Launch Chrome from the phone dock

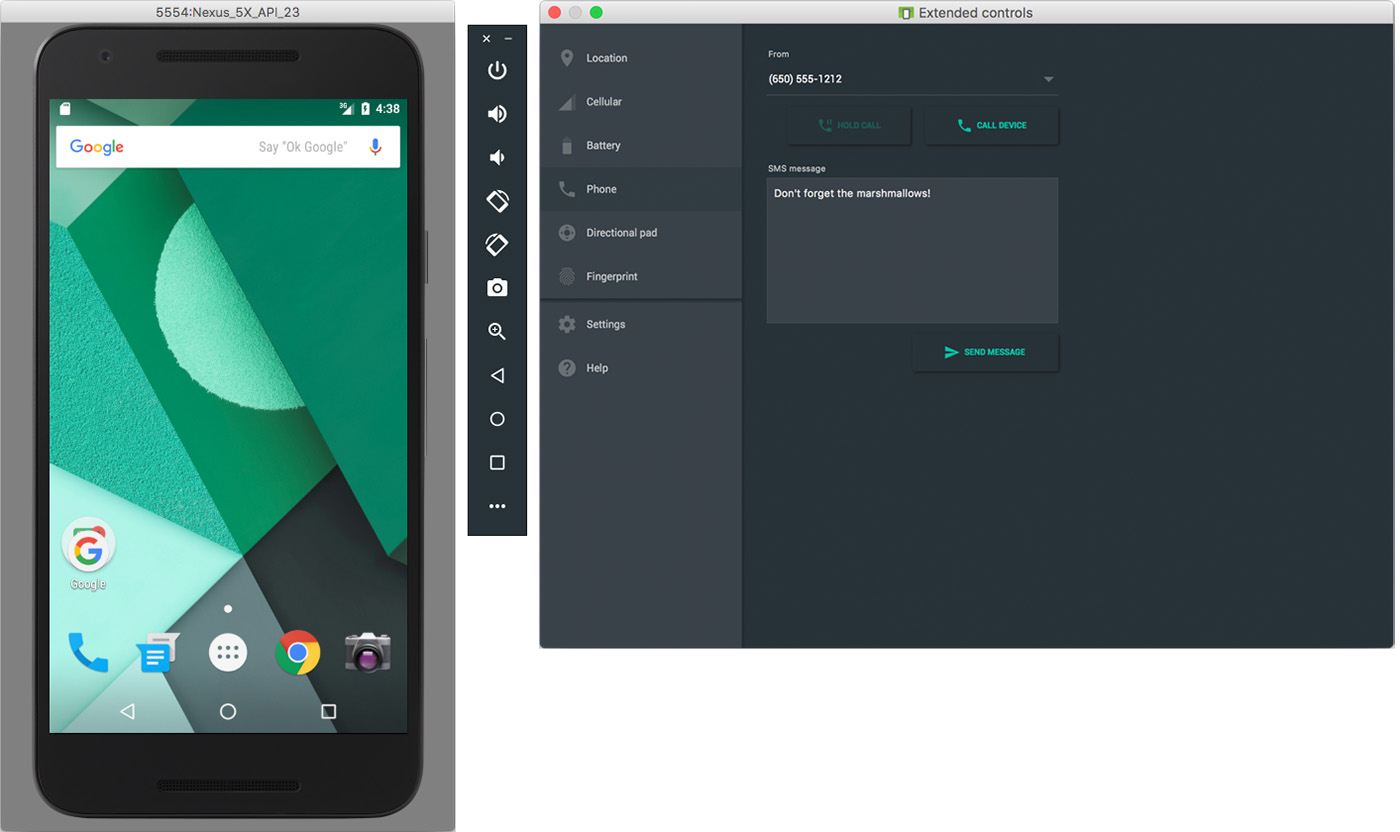click(297, 653)
